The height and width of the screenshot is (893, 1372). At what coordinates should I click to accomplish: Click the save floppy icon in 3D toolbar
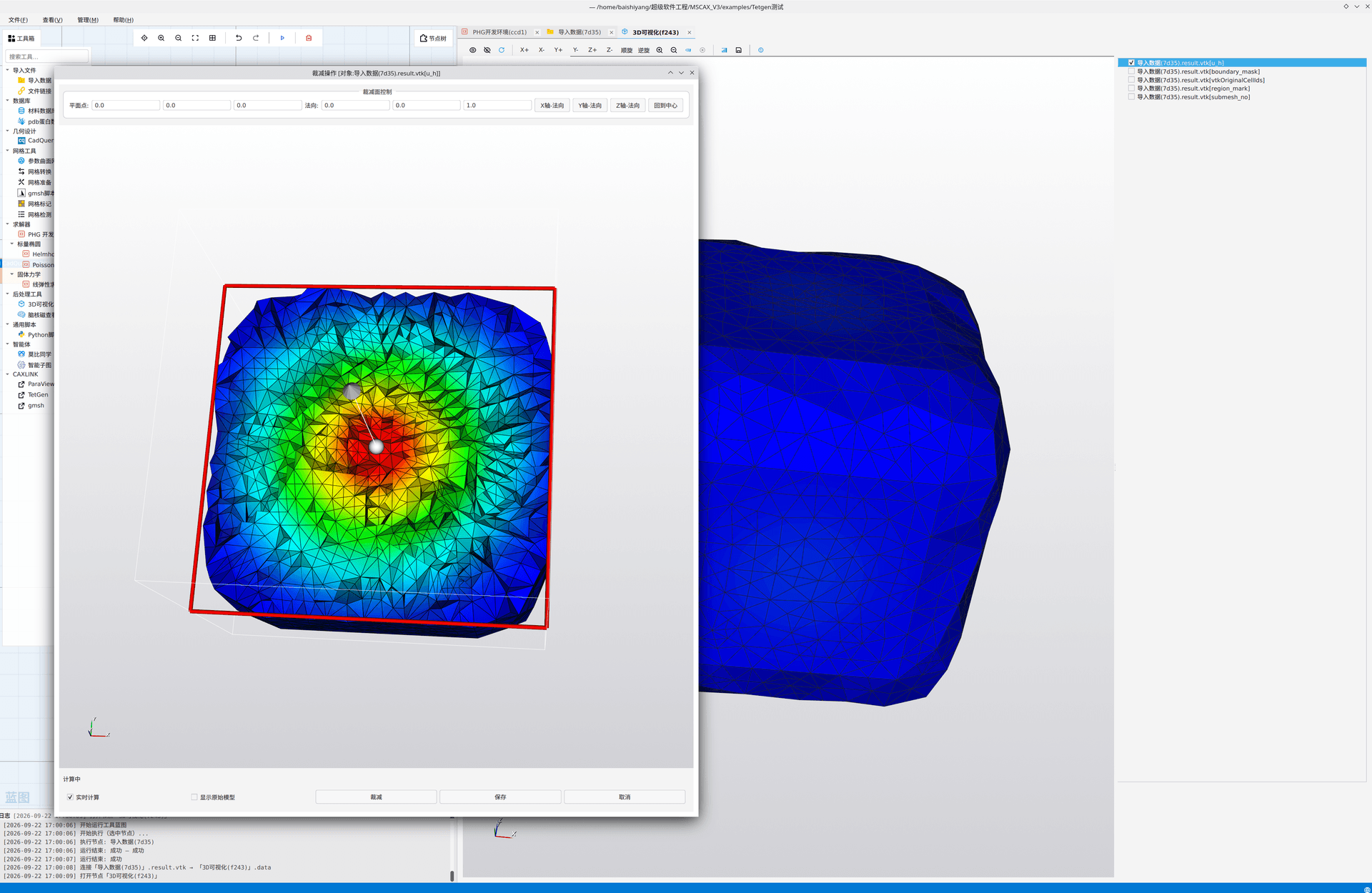click(x=739, y=50)
